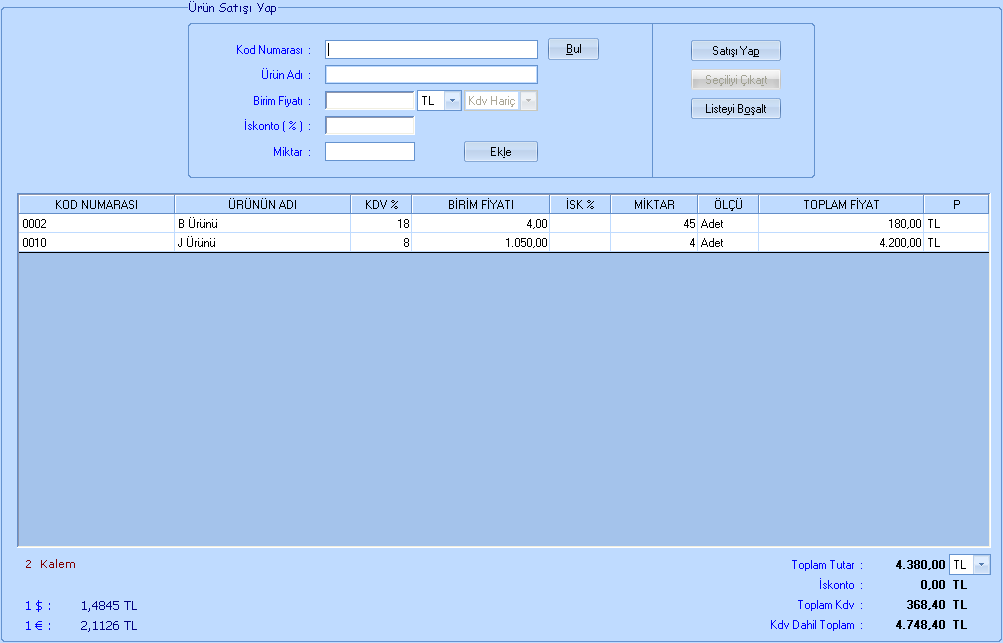Click the unit price 1.050,00 cell
Screen dimensions: 1003x643
[481, 242]
